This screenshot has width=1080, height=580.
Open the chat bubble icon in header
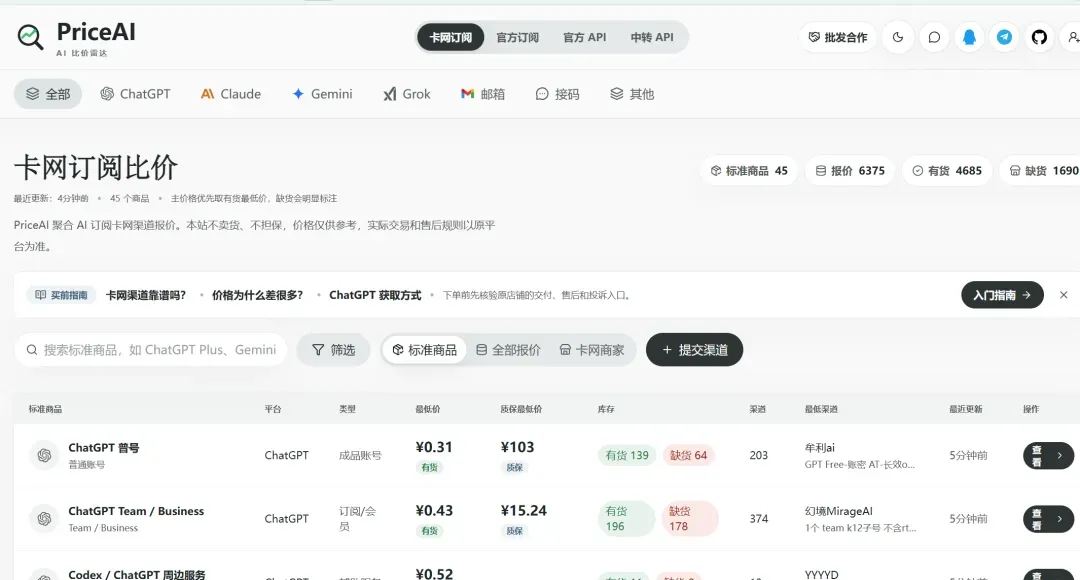pos(933,37)
